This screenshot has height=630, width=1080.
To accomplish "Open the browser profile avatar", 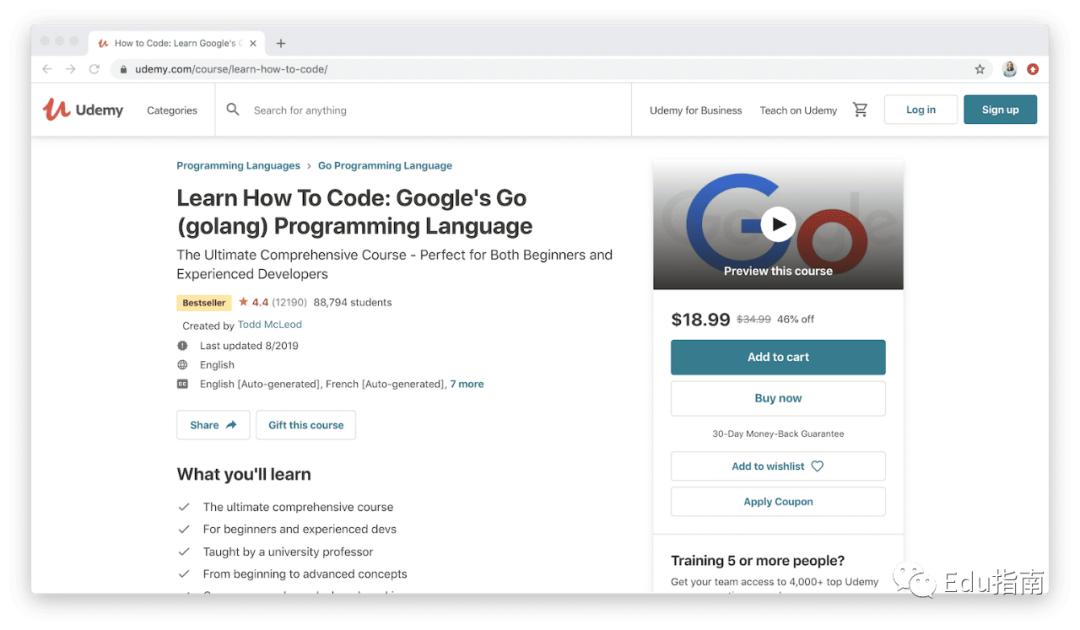I will (1009, 69).
